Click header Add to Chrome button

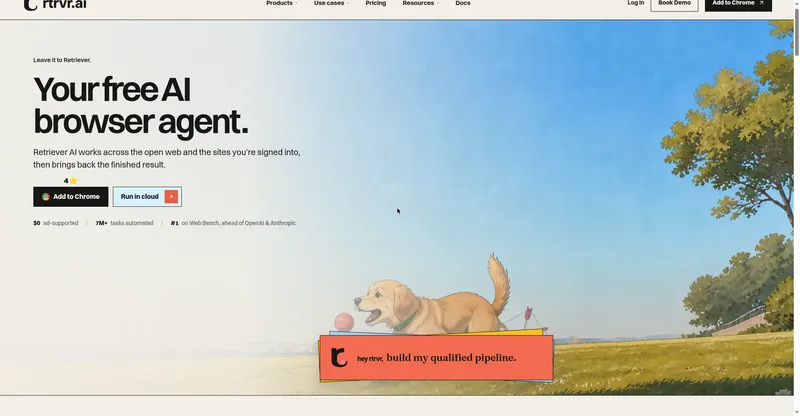point(738,4)
